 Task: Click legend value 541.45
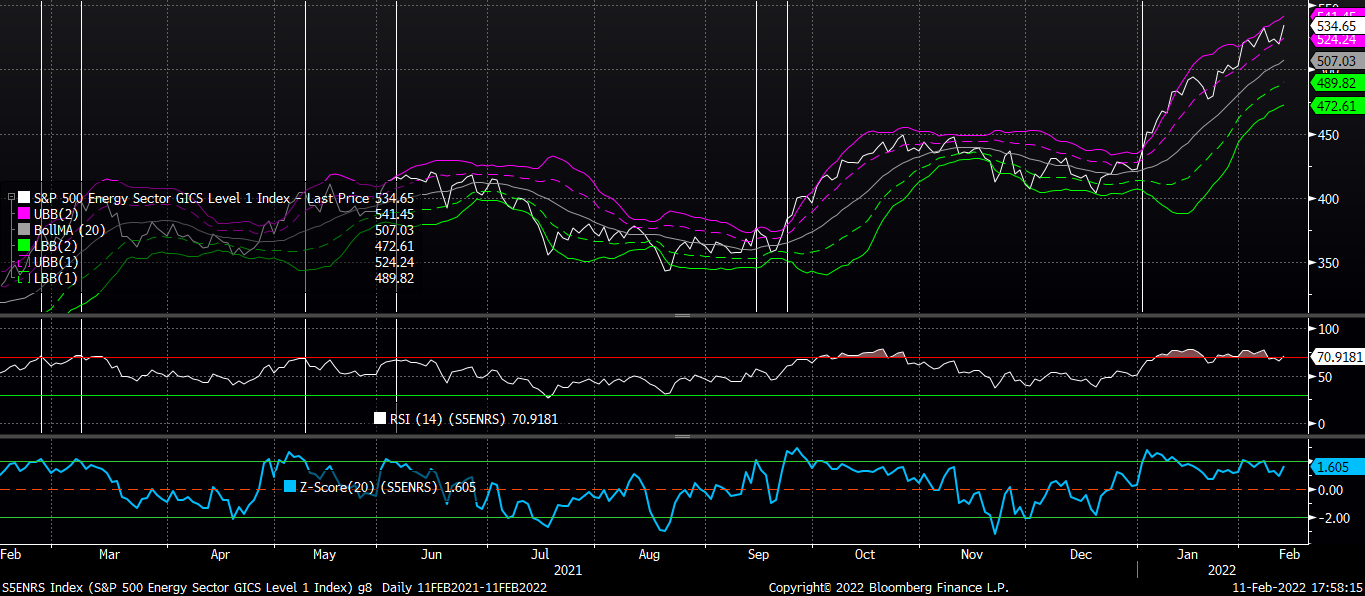394,214
